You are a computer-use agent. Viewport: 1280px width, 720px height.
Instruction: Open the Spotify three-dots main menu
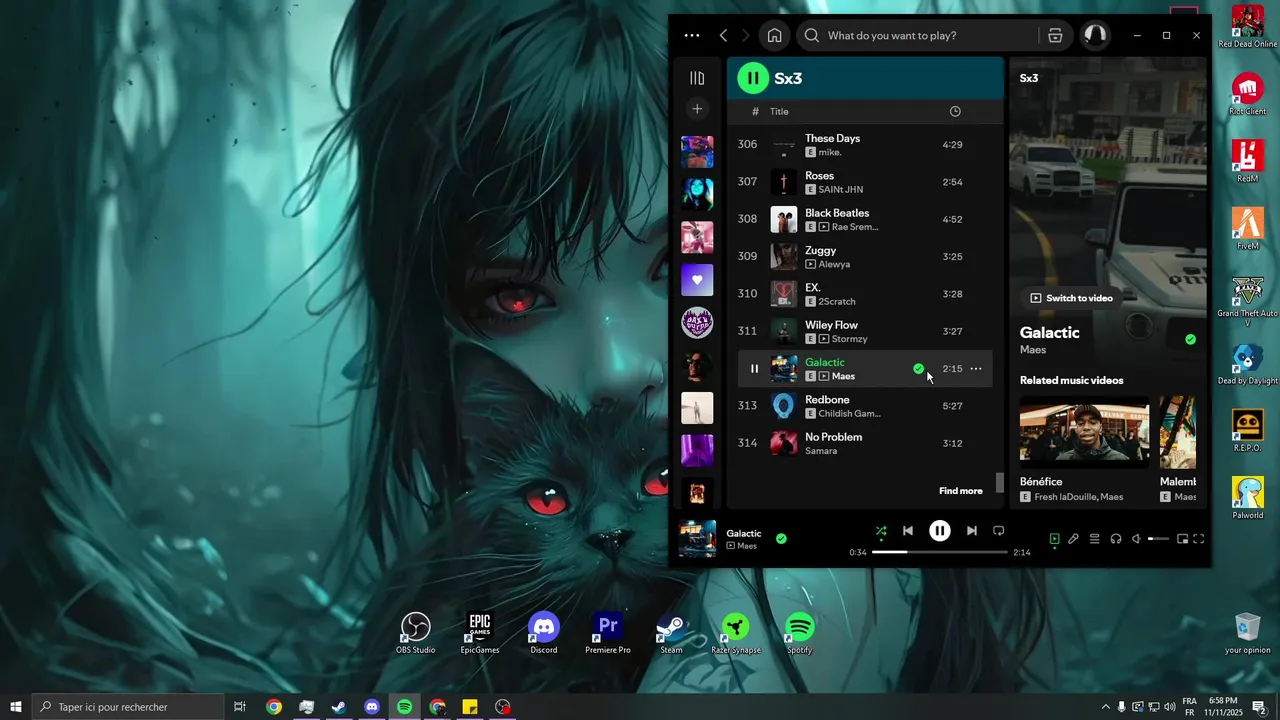692,35
